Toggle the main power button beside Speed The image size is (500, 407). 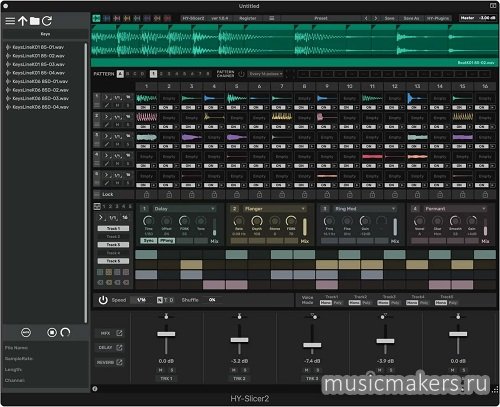103,300
